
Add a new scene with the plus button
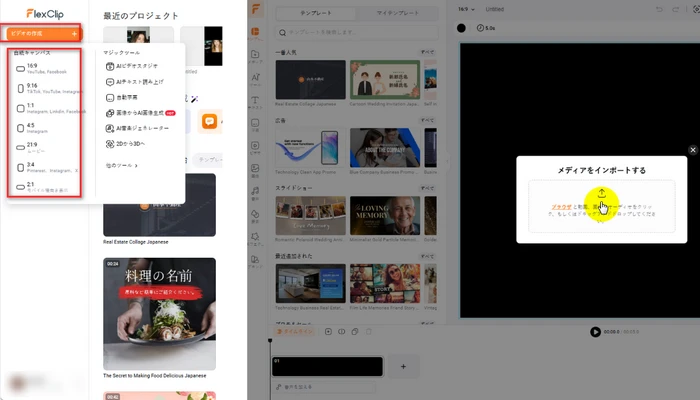click(403, 367)
